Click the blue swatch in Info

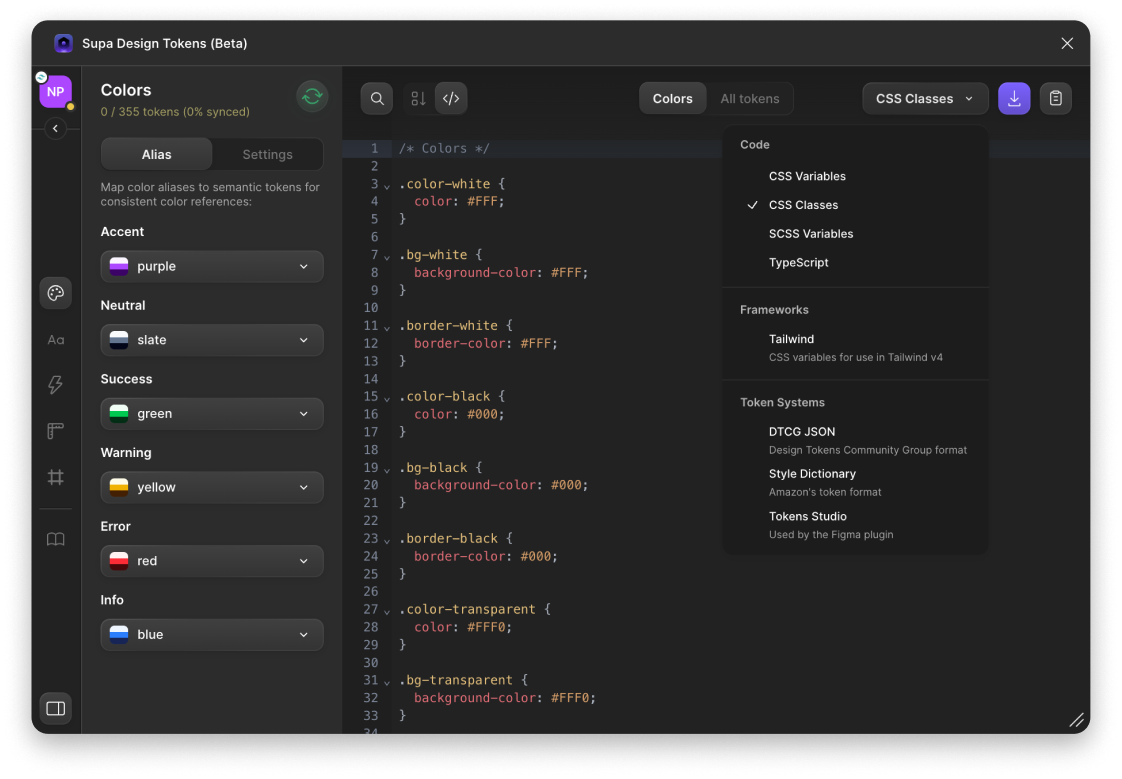coord(119,635)
